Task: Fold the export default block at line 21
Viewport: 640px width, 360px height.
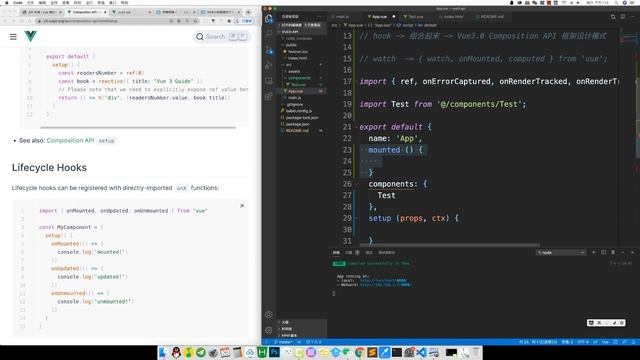Action: (x=356, y=127)
